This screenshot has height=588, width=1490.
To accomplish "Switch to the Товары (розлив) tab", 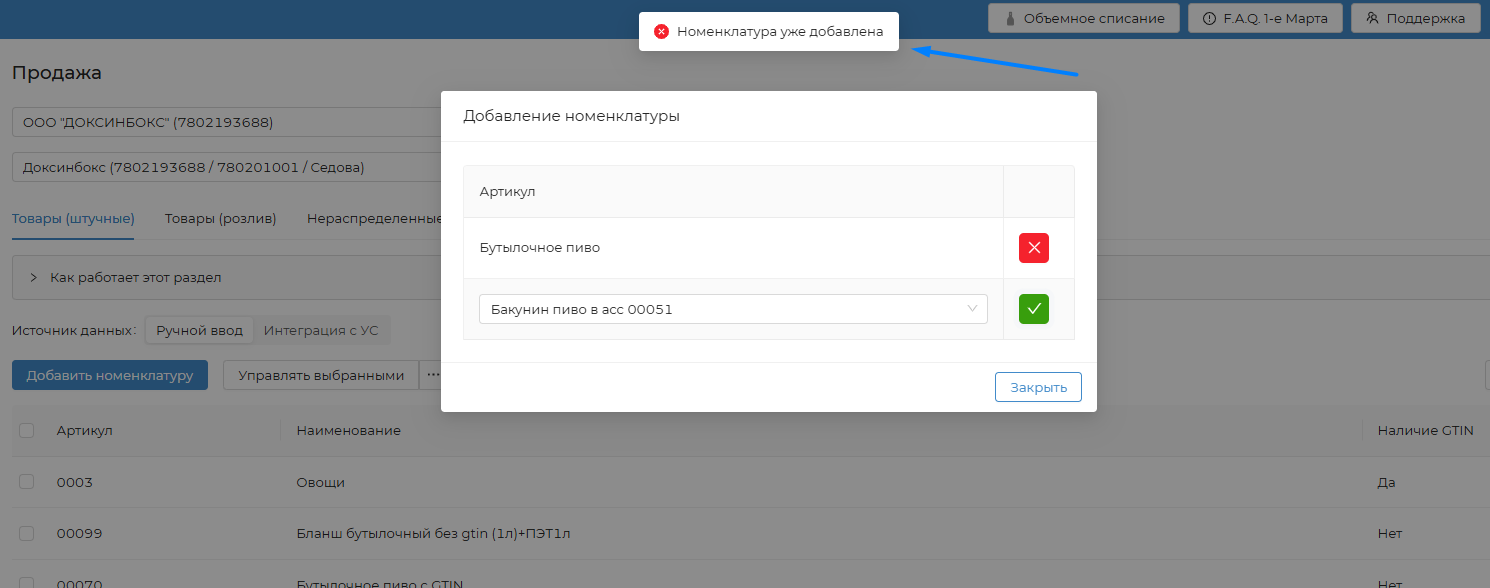I will click(x=220, y=219).
